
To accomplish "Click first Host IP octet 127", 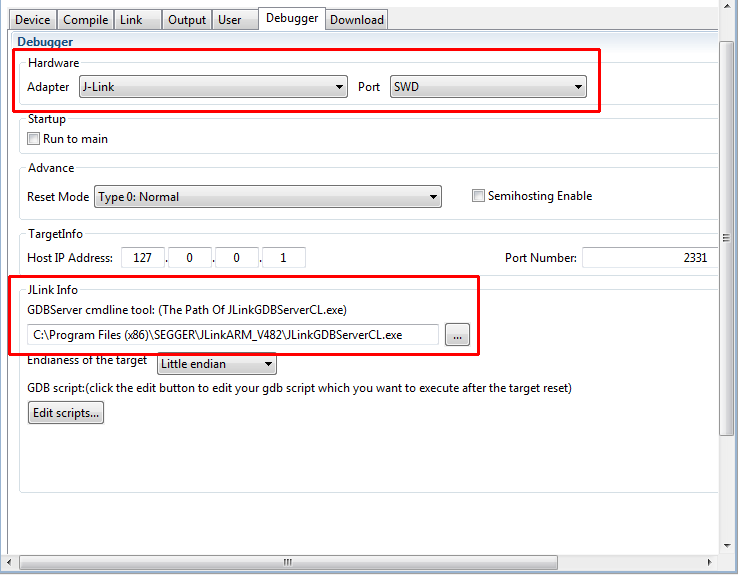I will (x=143, y=258).
